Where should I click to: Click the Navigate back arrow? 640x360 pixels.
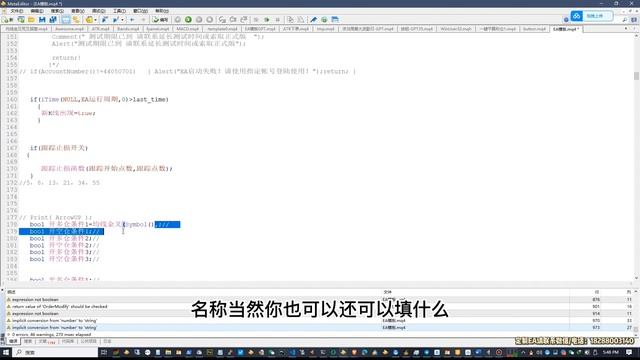point(132,20)
